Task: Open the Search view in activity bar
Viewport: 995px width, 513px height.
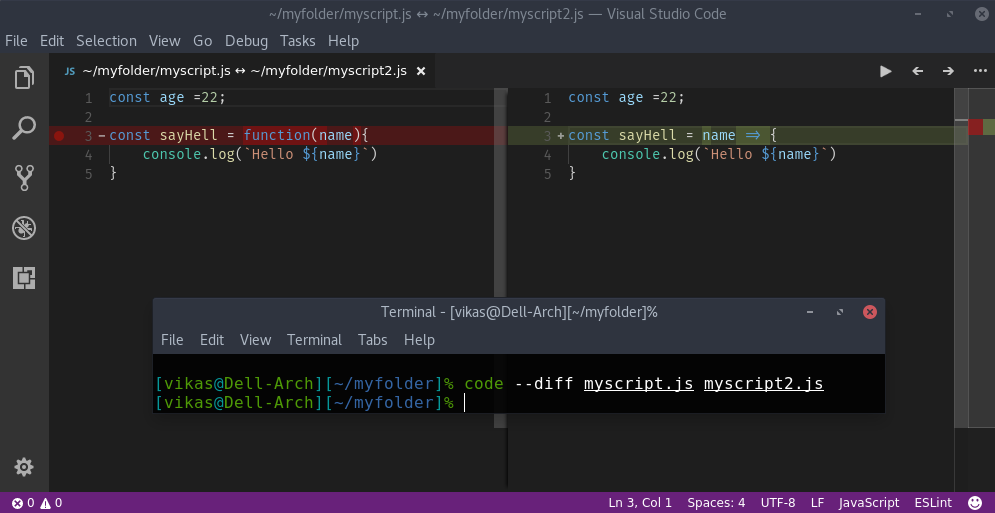Action: pyautogui.click(x=24, y=128)
